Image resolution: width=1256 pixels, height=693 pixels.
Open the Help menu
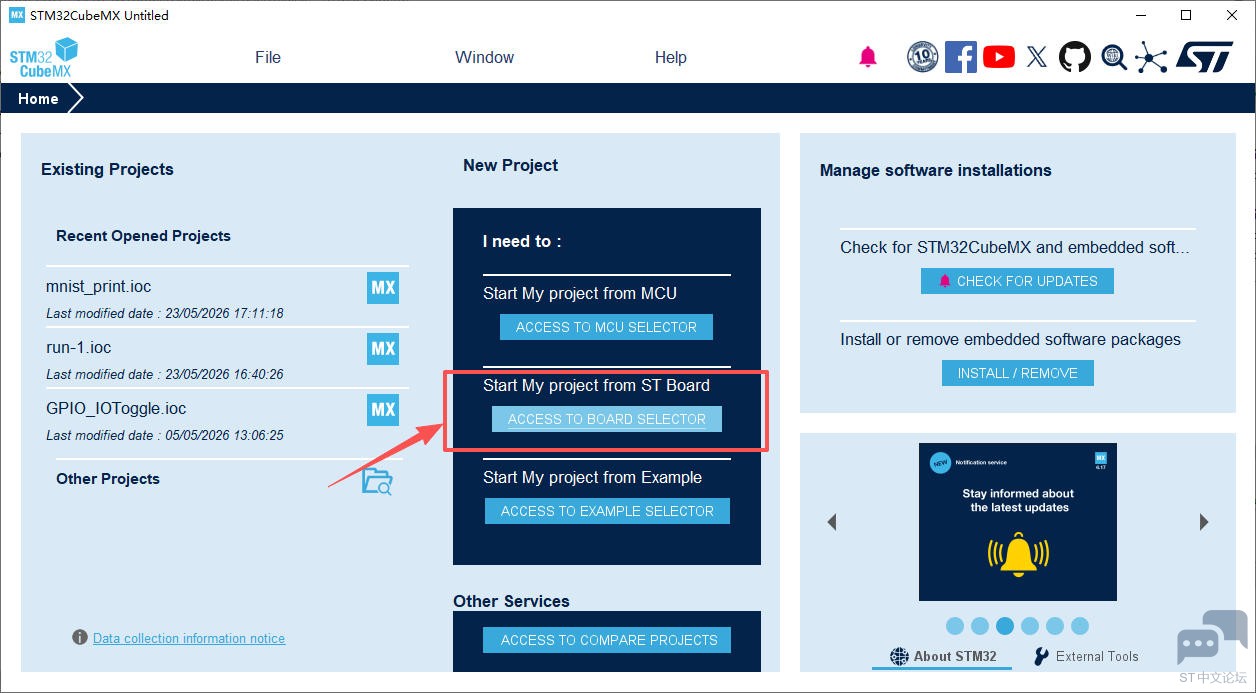(671, 57)
